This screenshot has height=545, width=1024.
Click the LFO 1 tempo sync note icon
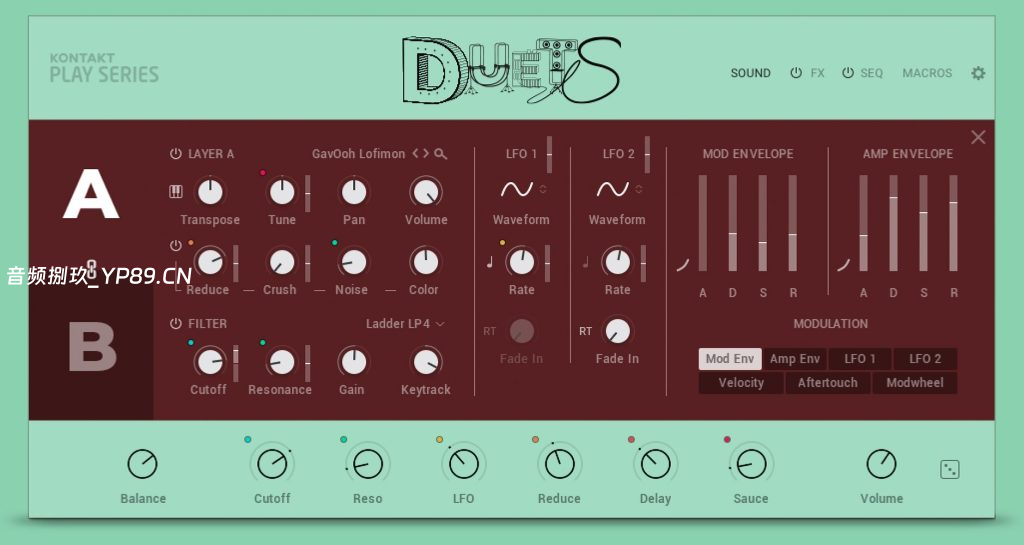pos(489,262)
